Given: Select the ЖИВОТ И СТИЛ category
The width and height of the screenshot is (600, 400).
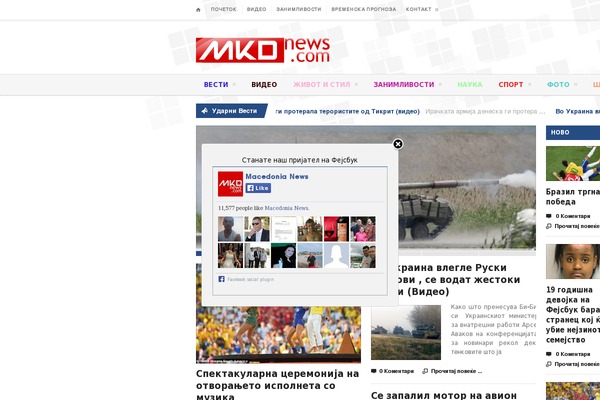Looking at the screenshot, I should pyautogui.click(x=321, y=85).
